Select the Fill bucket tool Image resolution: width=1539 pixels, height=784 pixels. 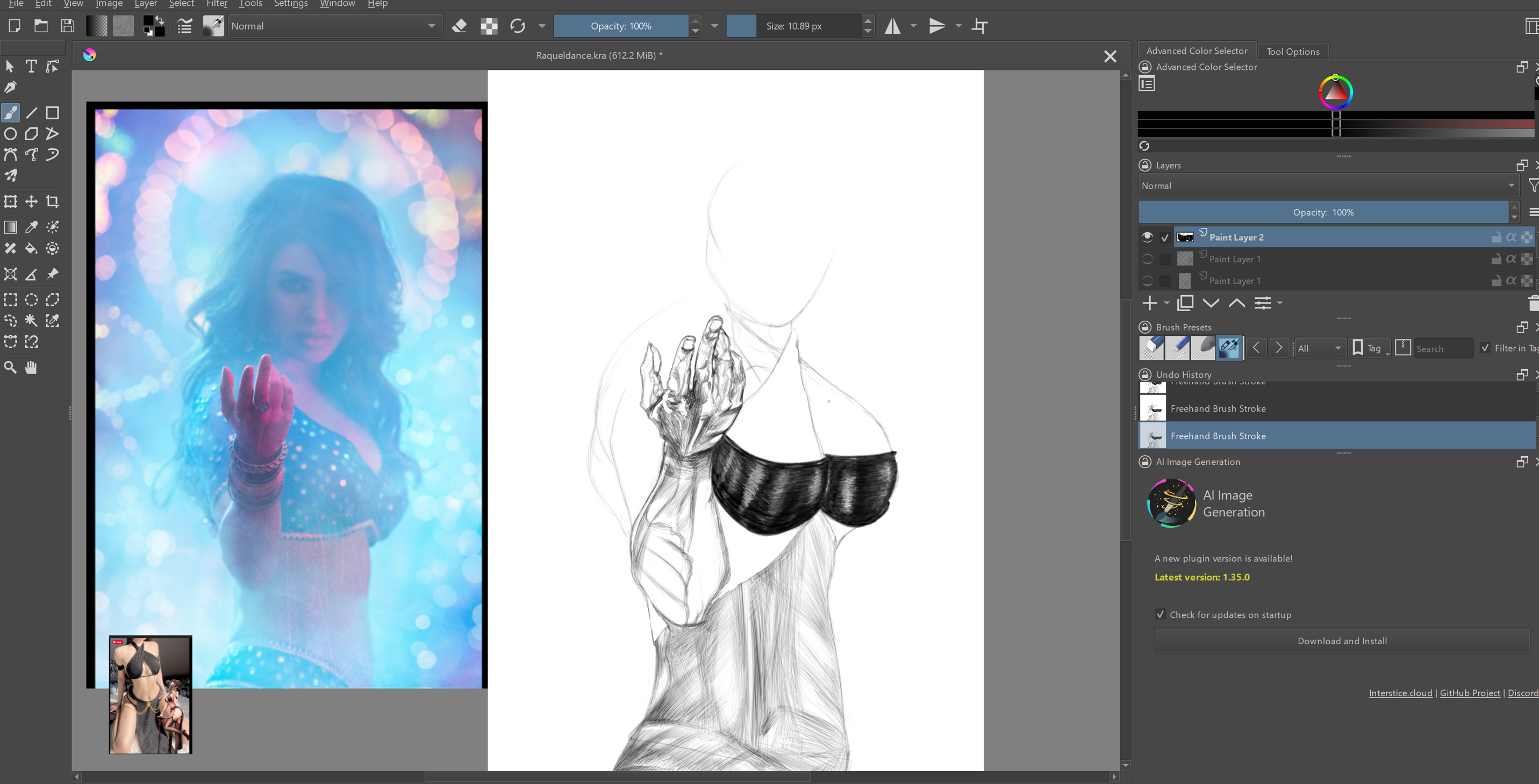click(x=31, y=248)
